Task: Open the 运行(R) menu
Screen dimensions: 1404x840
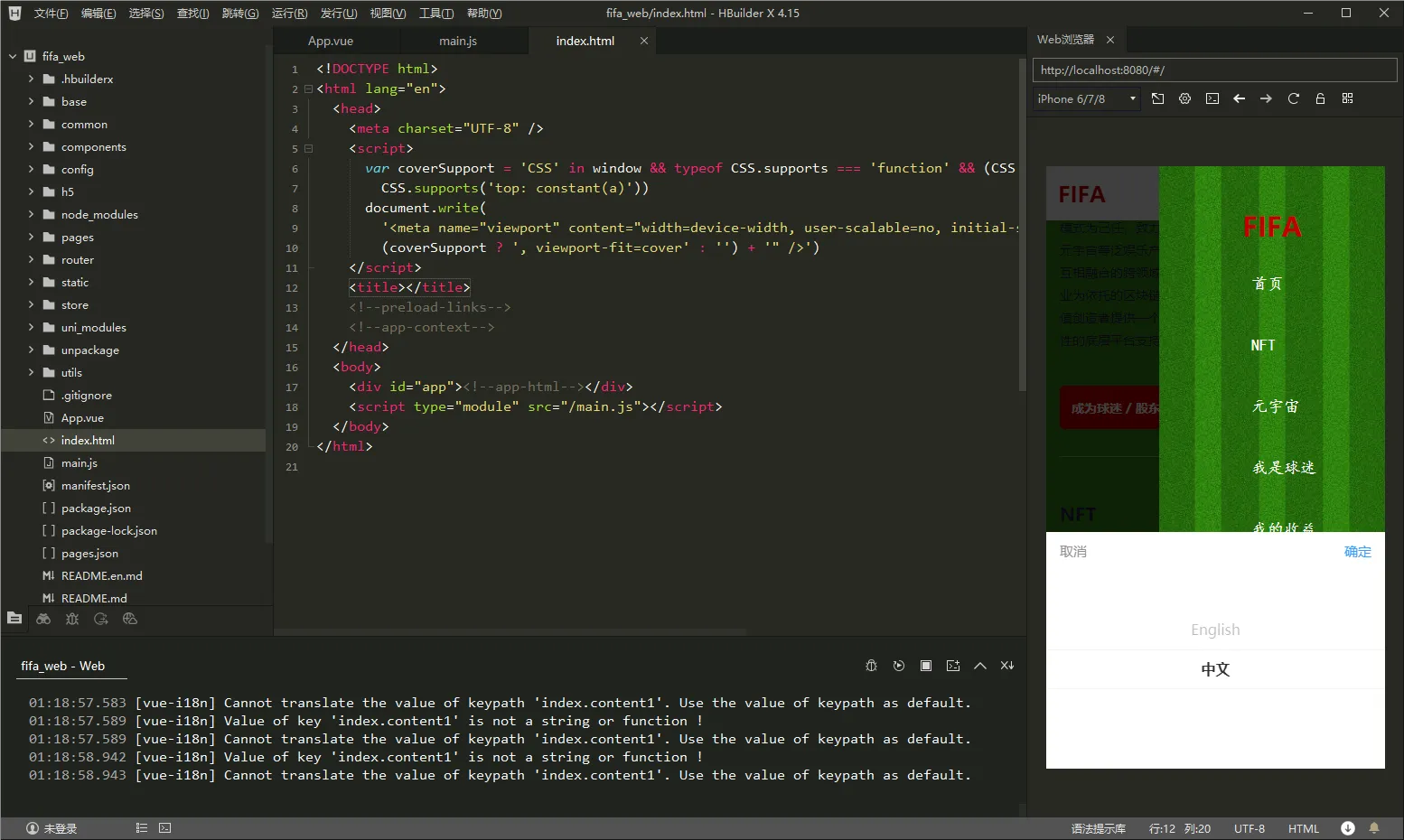Action: [289, 13]
